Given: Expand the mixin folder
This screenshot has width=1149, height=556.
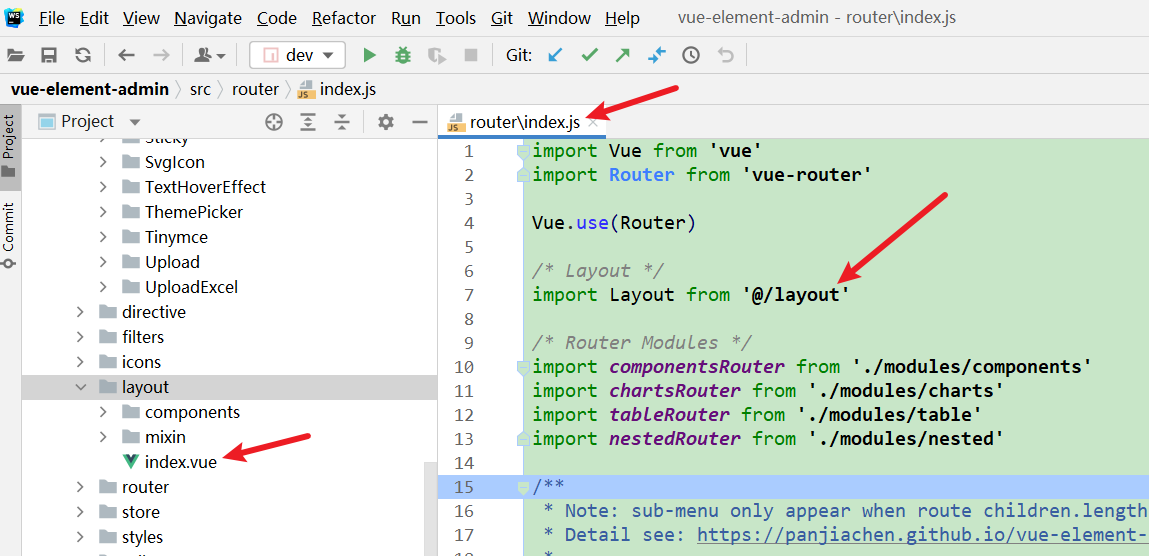Looking at the screenshot, I should click(104, 437).
